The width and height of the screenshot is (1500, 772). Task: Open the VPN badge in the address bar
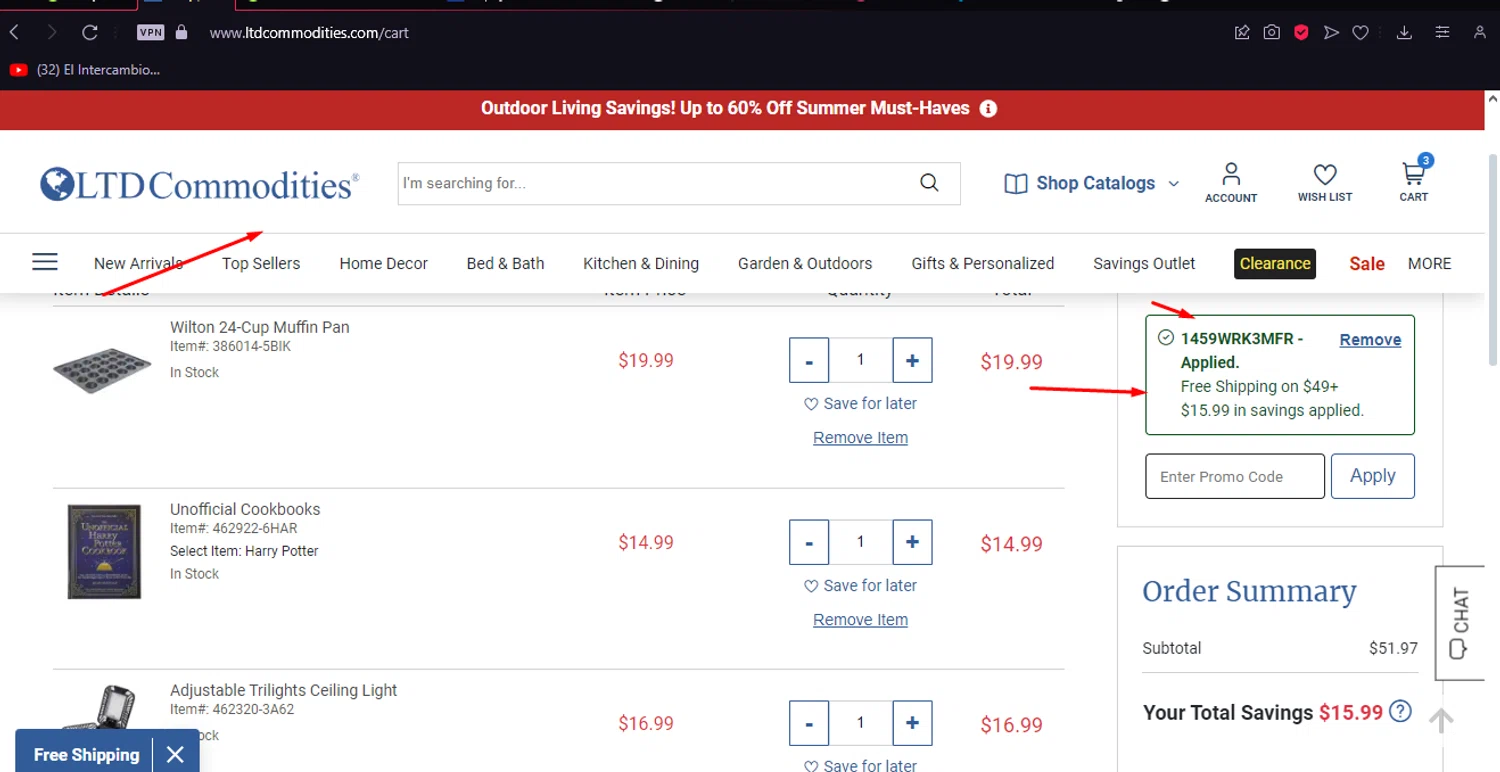coord(150,32)
